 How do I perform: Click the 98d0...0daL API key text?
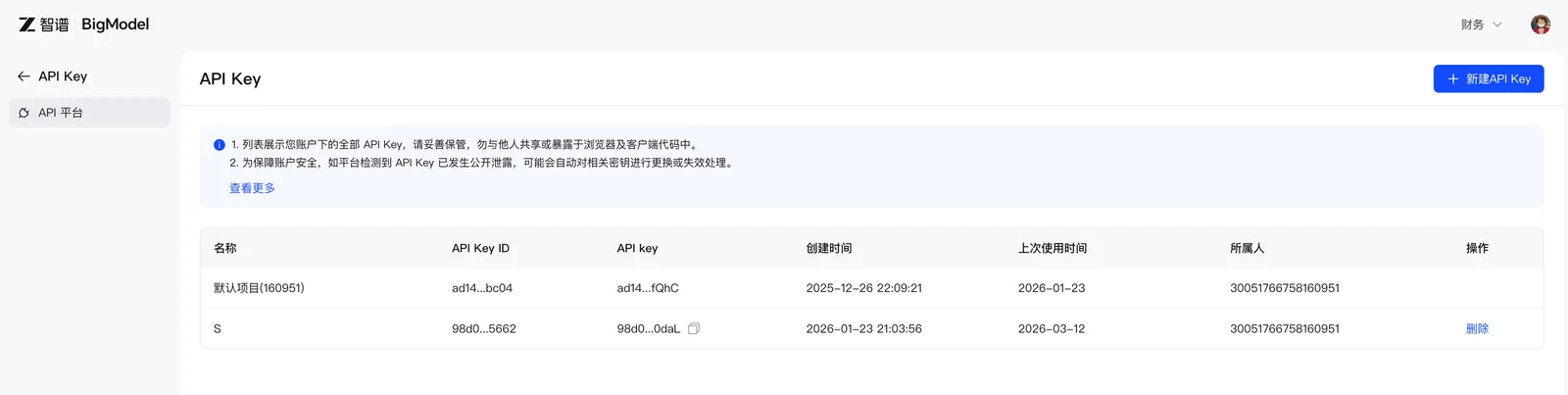click(x=648, y=329)
